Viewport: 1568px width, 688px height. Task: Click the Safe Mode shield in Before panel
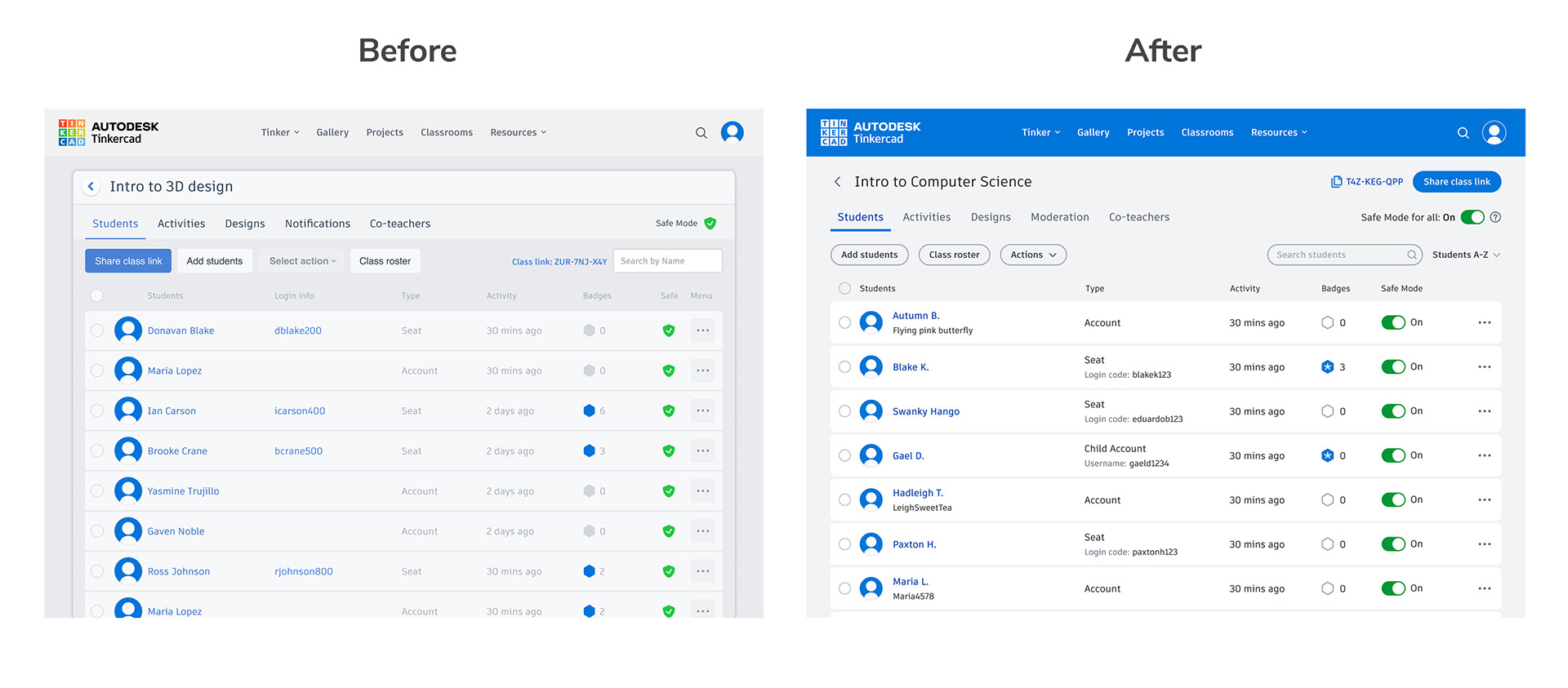tap(710, 223)
